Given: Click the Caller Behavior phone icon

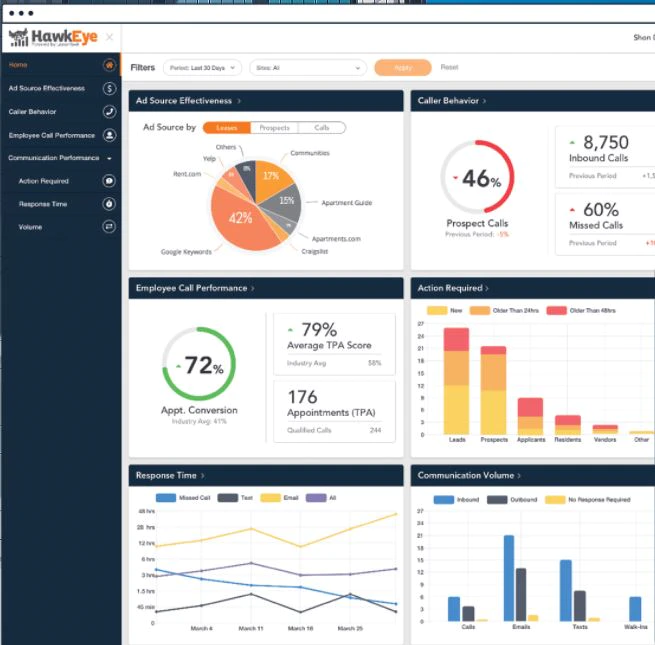Looking at the screenshot, I should tap(109, 112).
